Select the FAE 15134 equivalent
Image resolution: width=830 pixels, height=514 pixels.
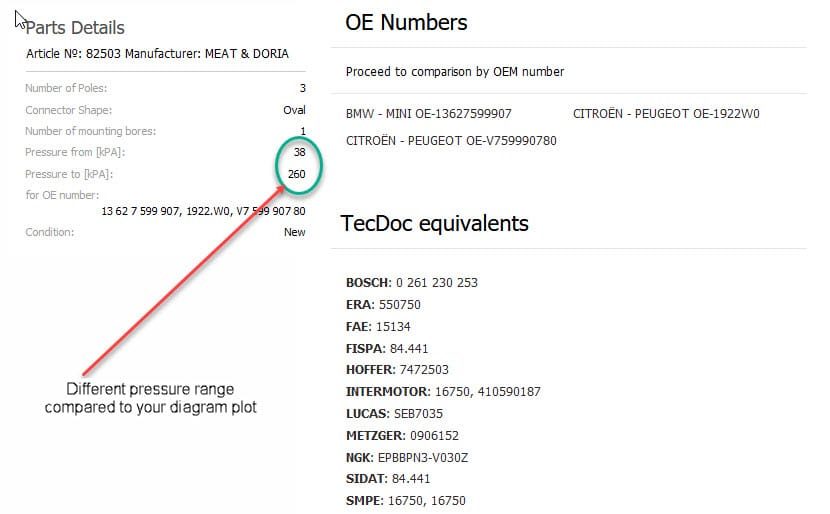(x=378, y=327)
